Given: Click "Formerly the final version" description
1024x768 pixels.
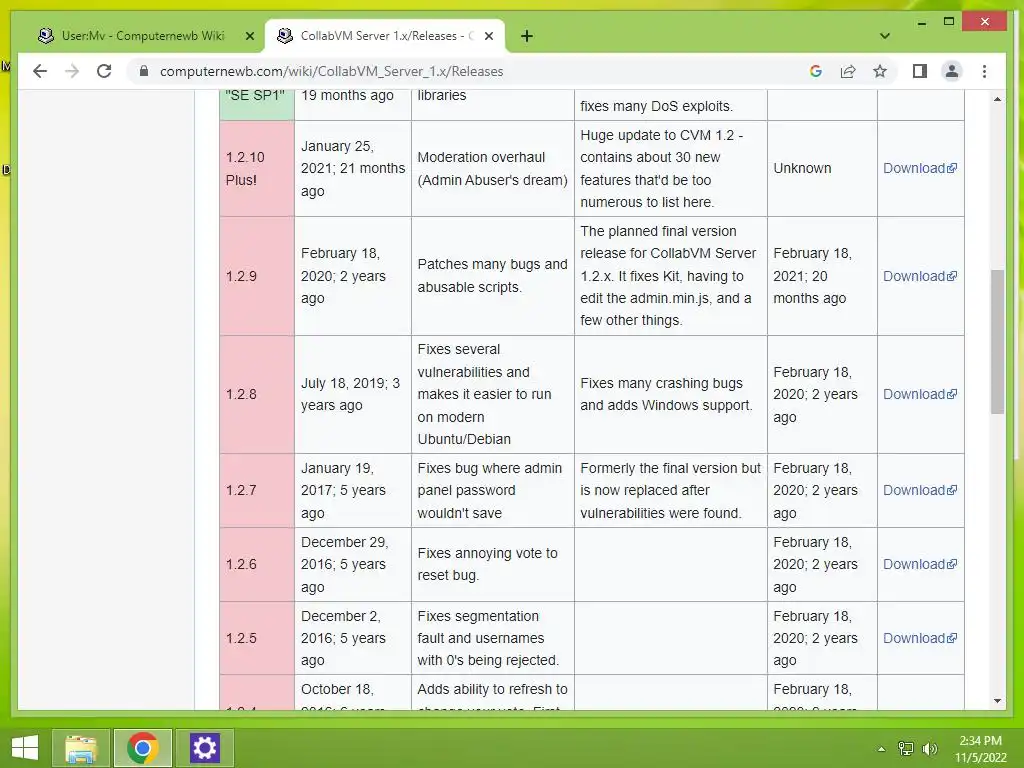Looking at the screenshot, I should click(x=671, y=490).
